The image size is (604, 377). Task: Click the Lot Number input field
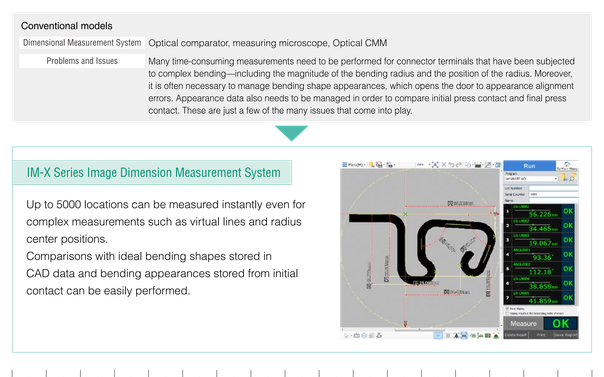coord(554,188)
